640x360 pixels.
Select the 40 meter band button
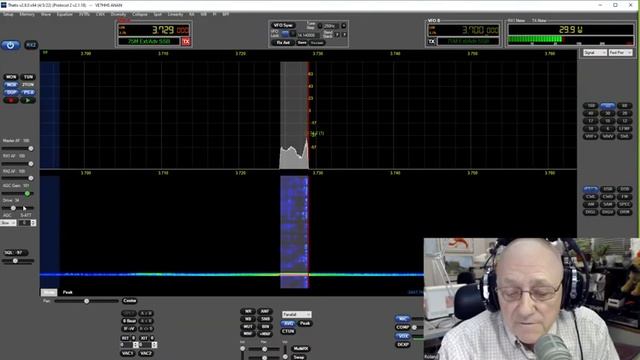(590, 113)
